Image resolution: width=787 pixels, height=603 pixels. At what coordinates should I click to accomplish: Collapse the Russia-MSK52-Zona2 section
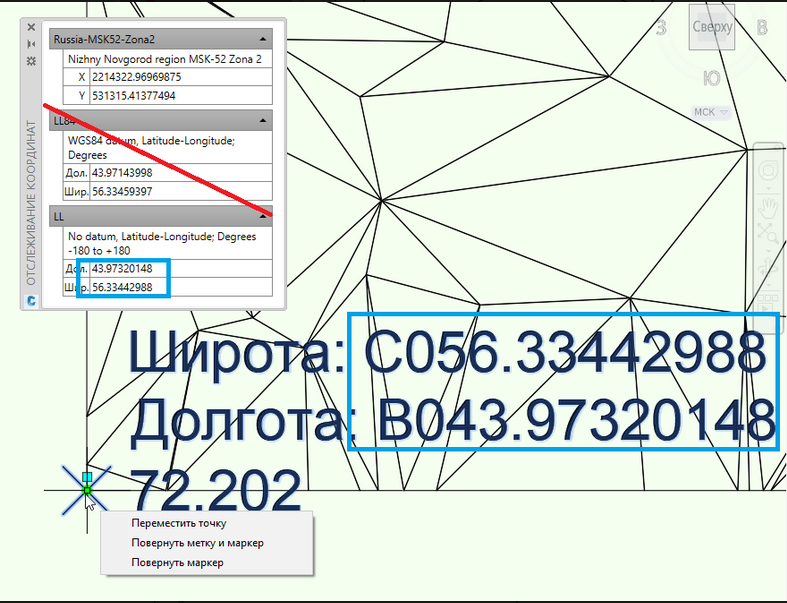click(263, 39)
